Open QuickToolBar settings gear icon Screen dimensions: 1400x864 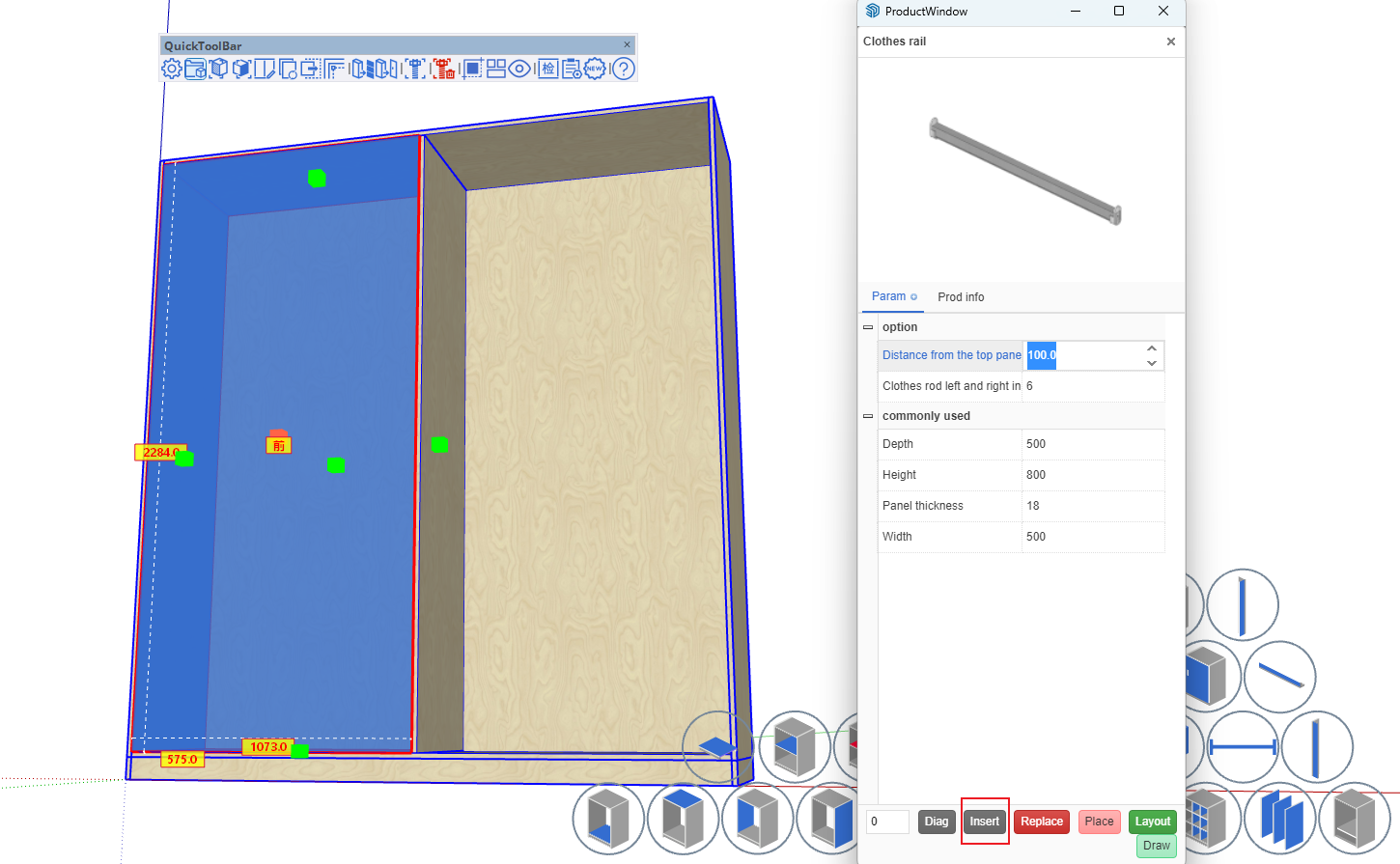point(172,69)
